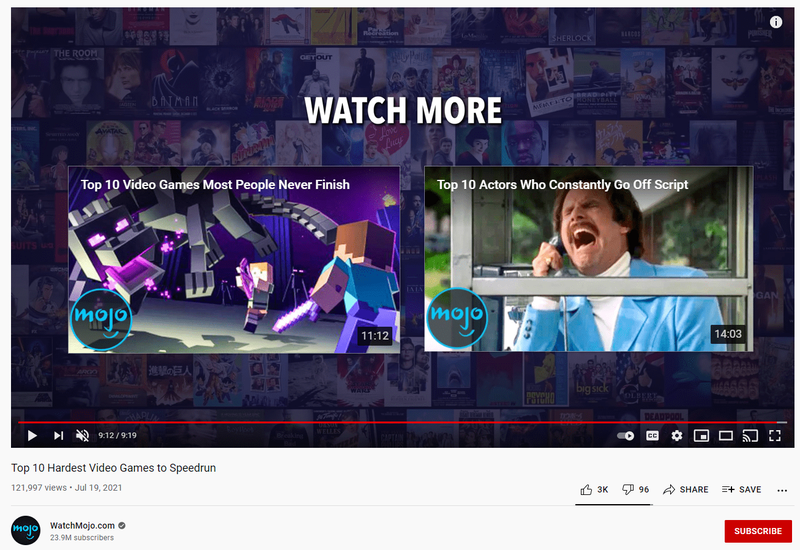Toggle the autoplay switch
This screenshot has width=800, height=550.
pyautogui.click(x=626, y=436)
